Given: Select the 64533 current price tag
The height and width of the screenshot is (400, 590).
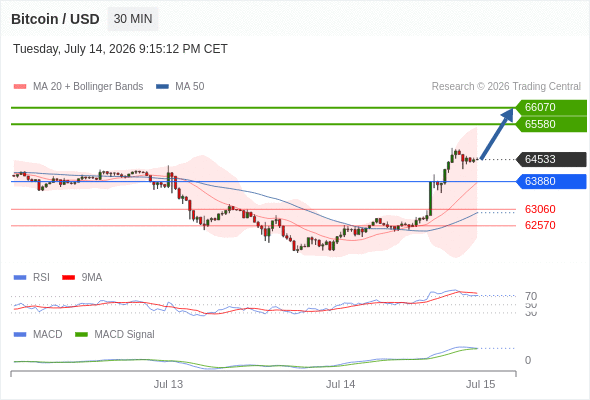Looking at the screenshot, I should coord(551,159).
